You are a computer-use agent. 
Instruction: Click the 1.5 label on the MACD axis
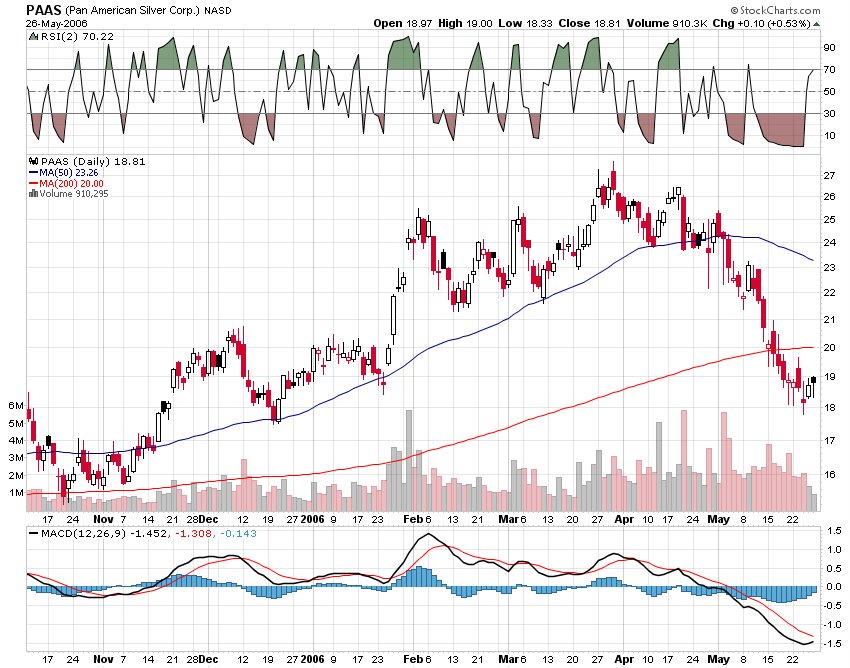[x=835, y=531]
